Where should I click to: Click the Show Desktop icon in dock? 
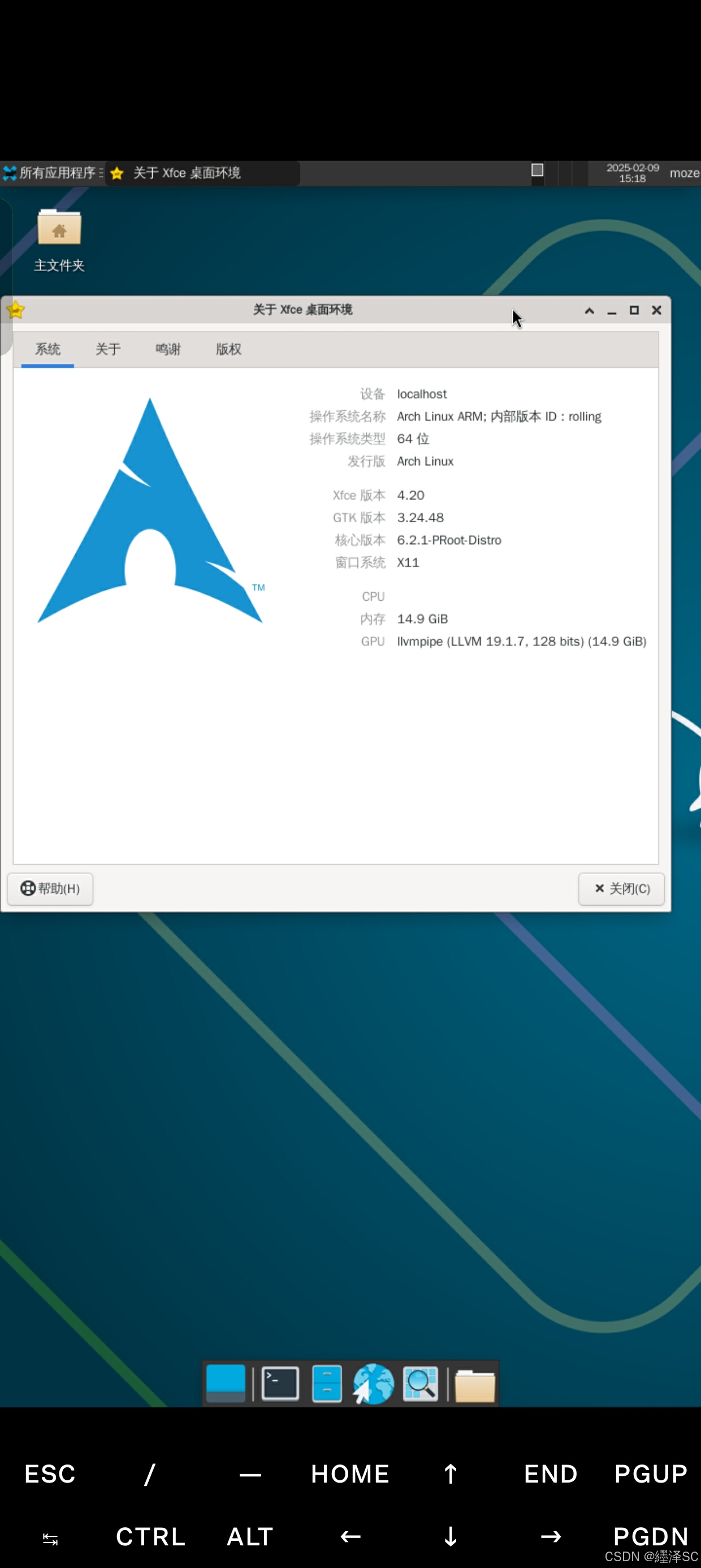[x=226, y=1384]
